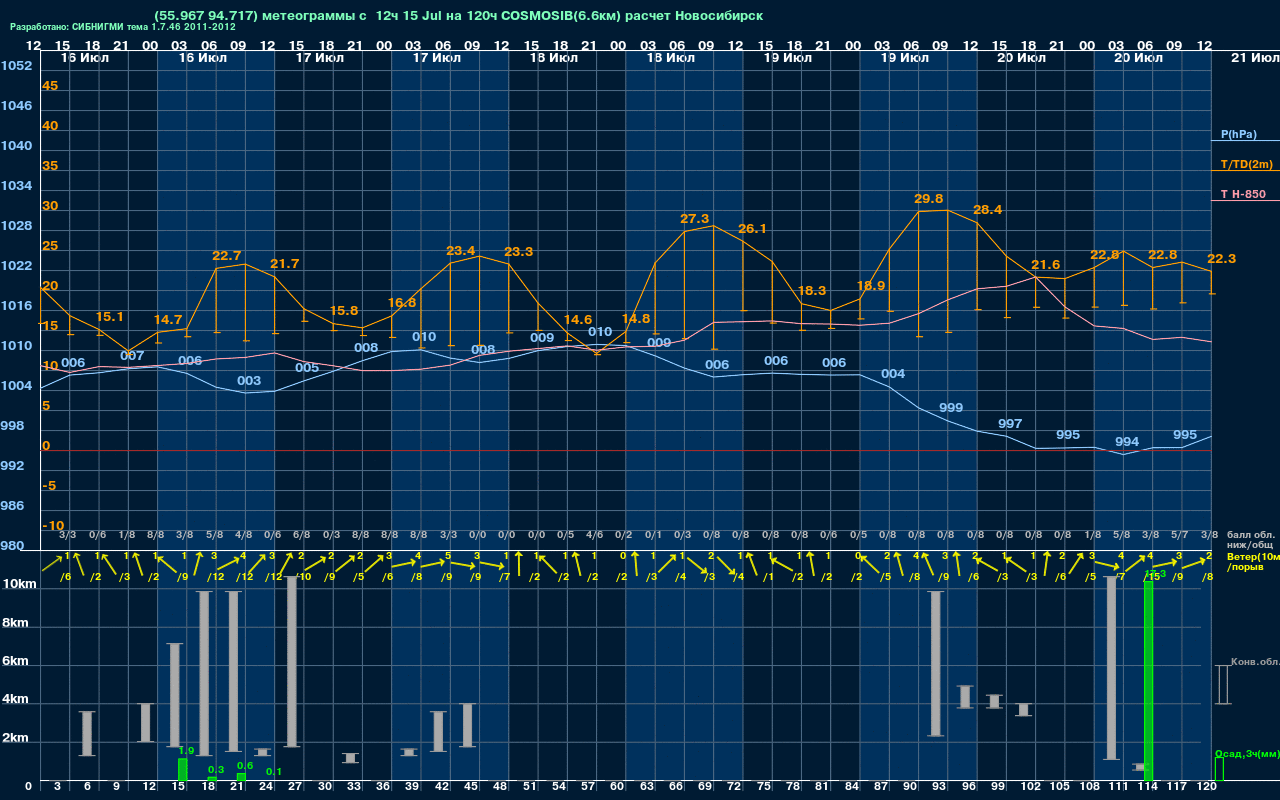Image resolution: width=1280 pixels, height=800 pixels.
Task: Click the pressure value 007
Action: [132, 356]
